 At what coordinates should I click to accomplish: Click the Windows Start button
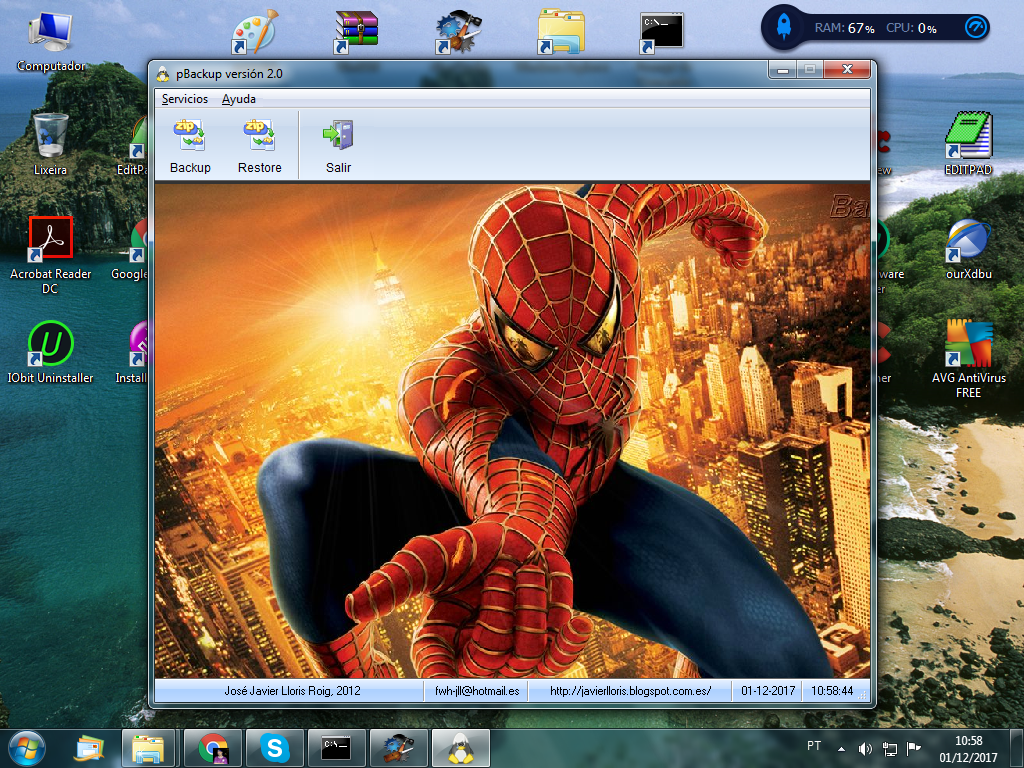[25, 747]
